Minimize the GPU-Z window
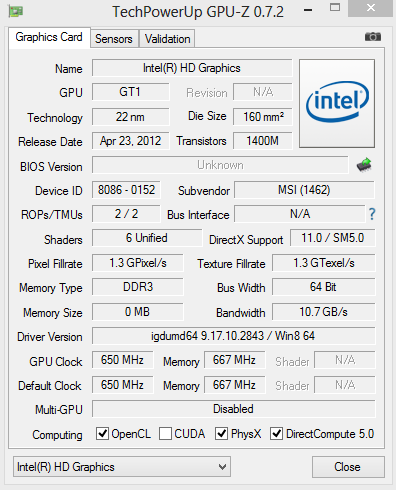 point(308,10)
